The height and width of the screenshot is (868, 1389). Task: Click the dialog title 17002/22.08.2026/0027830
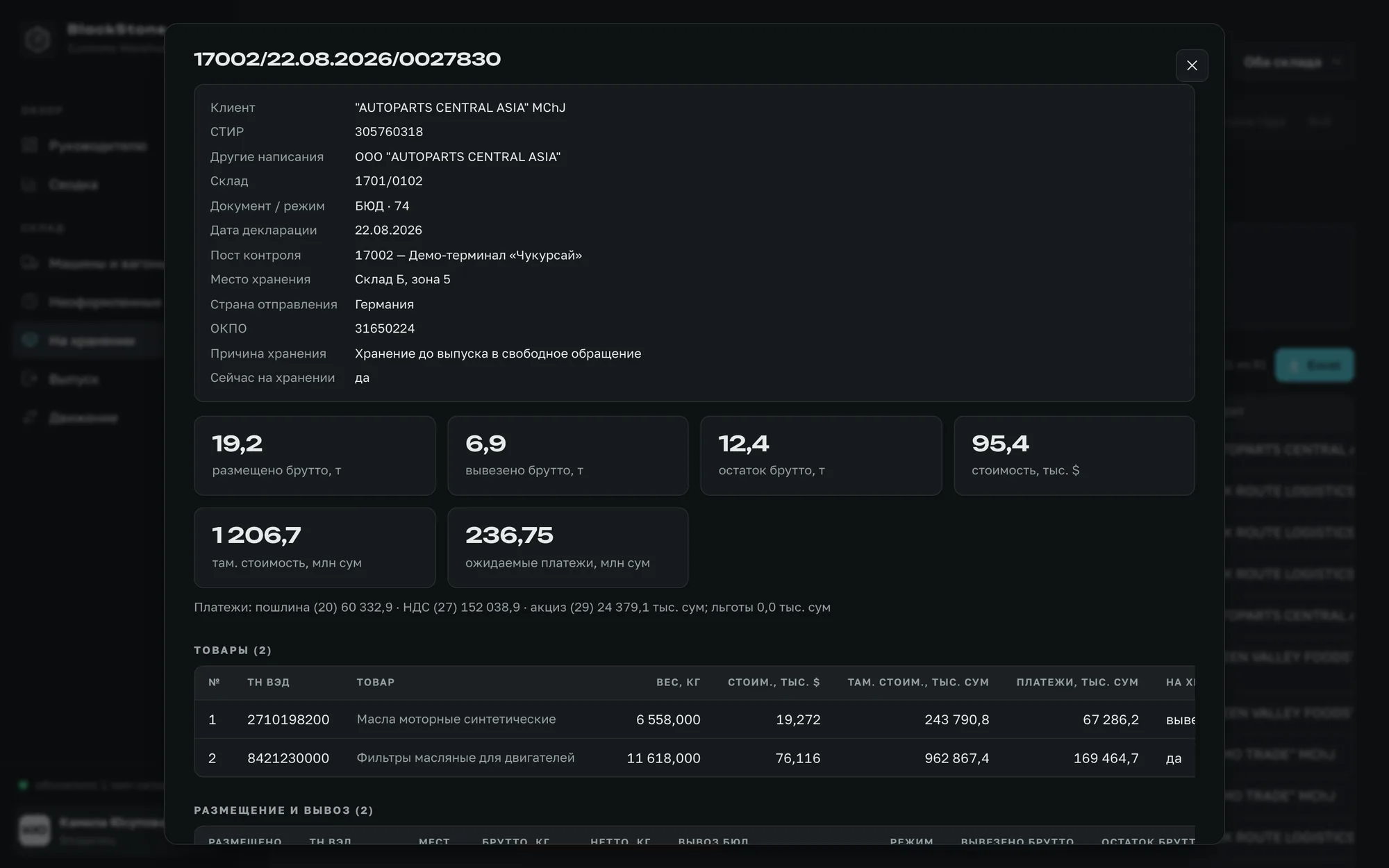coord(347,59)
